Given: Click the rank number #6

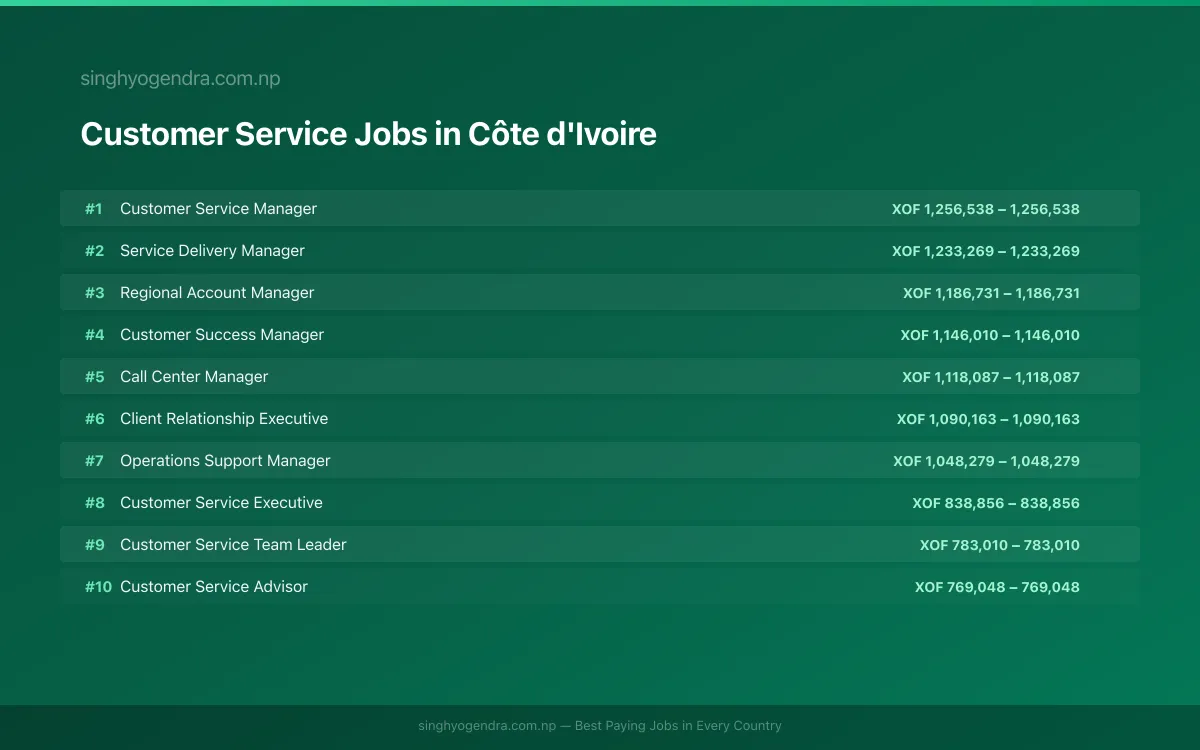Looking at the screenshot, I should pos(94,419).
